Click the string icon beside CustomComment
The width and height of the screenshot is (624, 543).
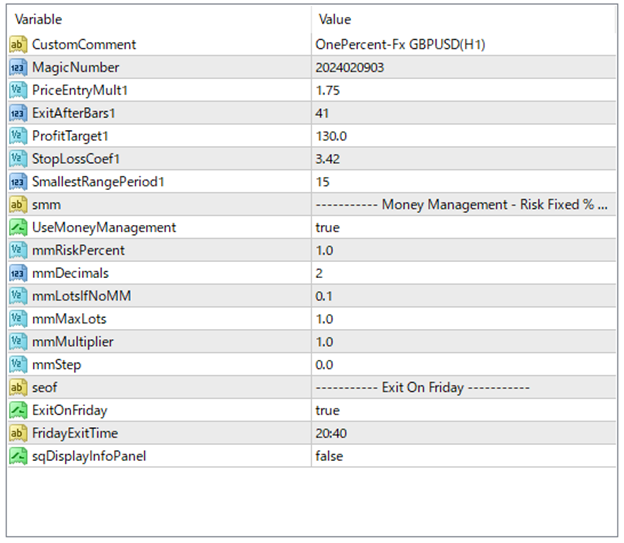17,44
